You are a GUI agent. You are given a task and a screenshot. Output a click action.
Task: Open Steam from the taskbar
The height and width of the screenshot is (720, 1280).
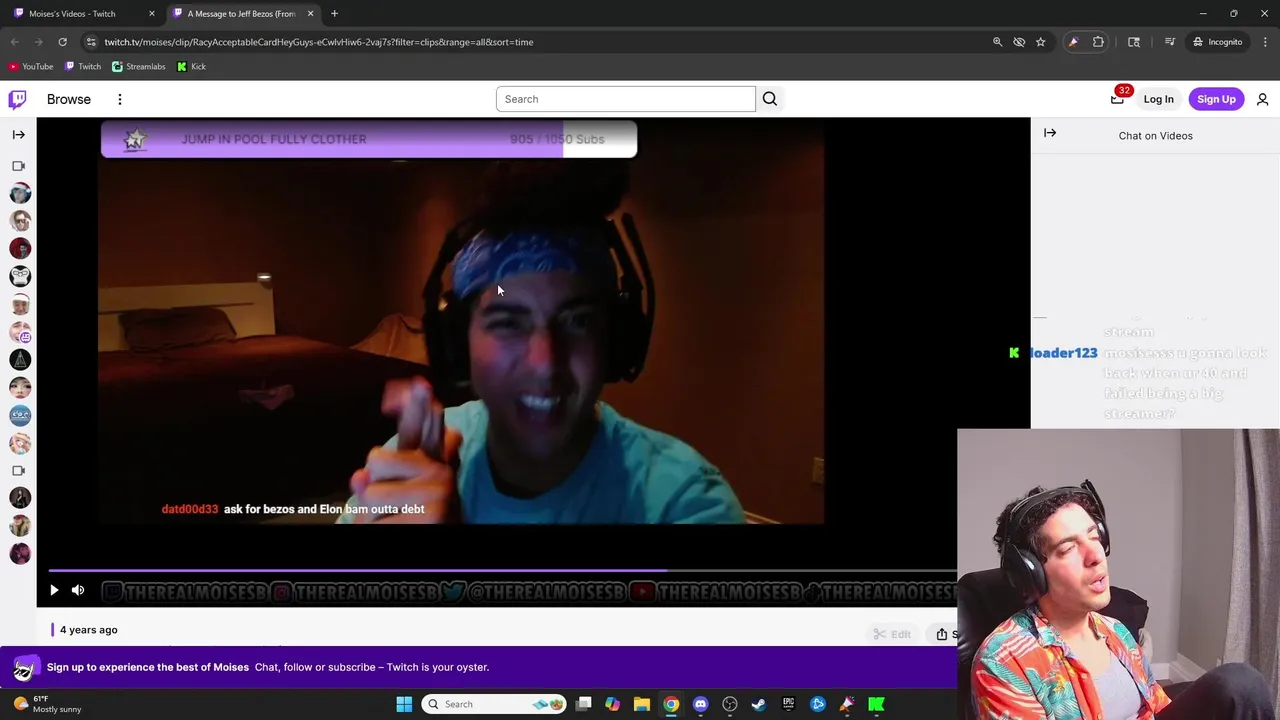759,704
